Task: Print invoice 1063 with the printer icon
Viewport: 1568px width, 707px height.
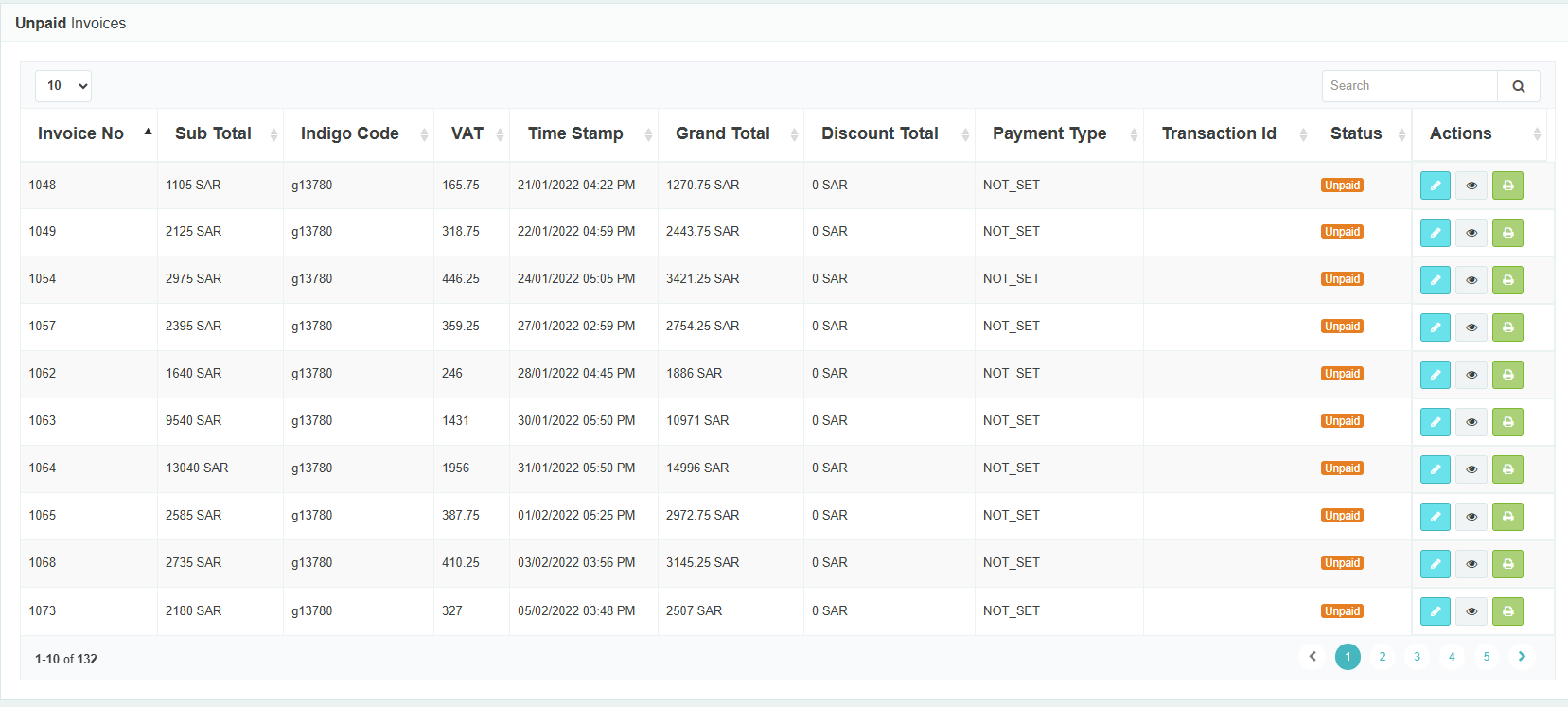Action: click(x=1507, y=422)
